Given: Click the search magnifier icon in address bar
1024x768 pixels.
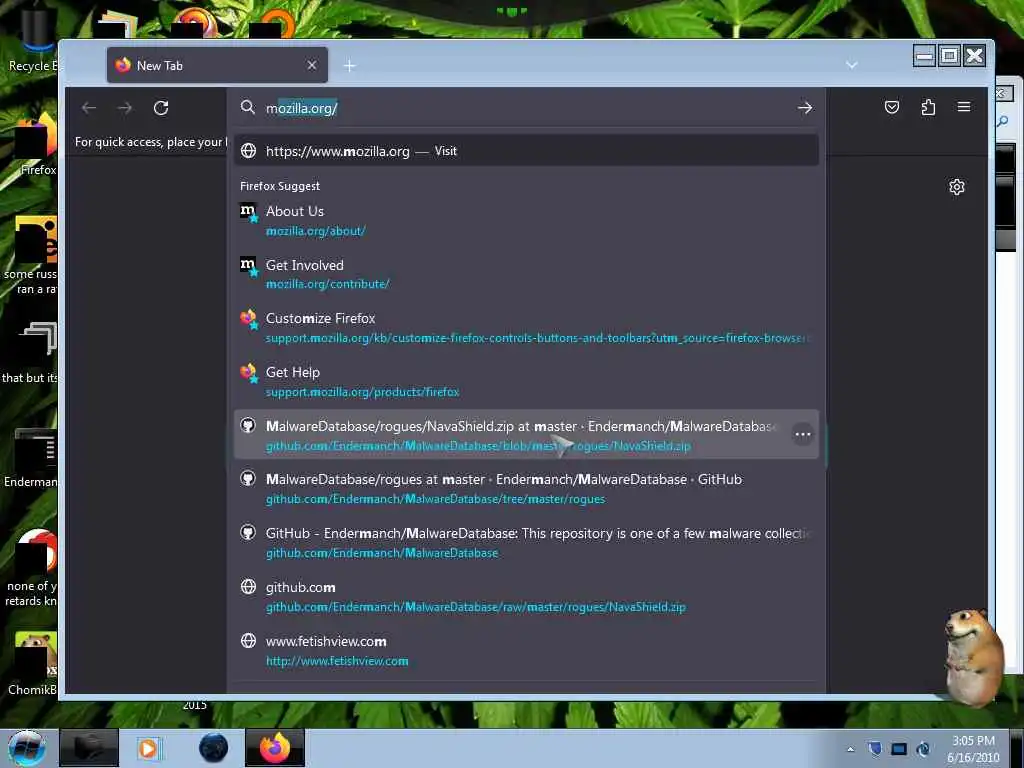Looking at the screenshot, I should pos(248,107).
